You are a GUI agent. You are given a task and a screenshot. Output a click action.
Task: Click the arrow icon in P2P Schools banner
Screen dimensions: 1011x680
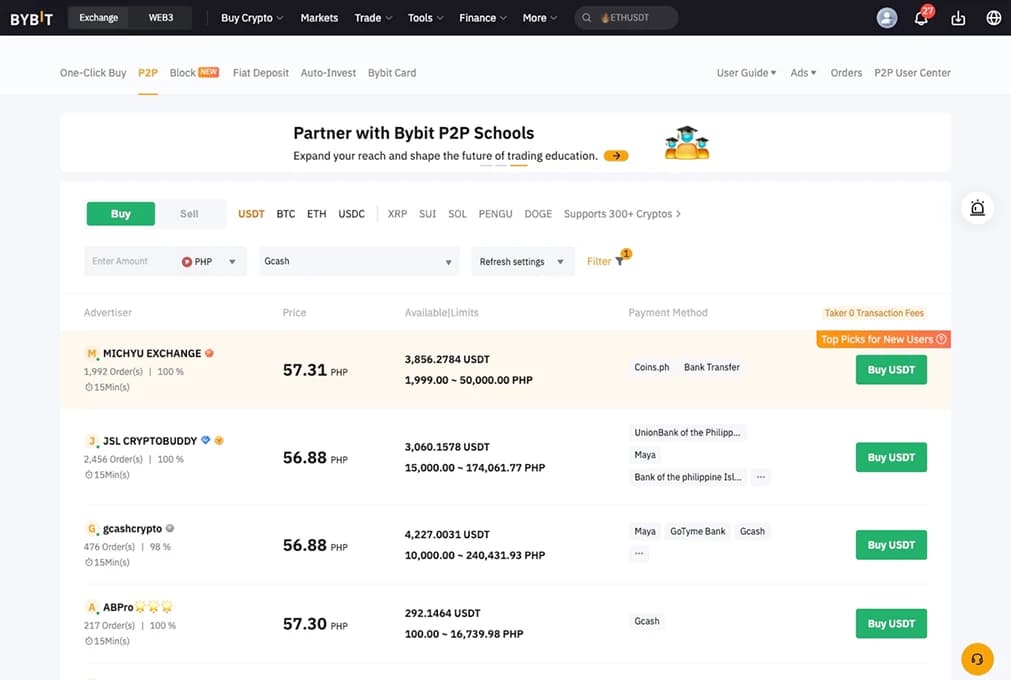(616, 156)
